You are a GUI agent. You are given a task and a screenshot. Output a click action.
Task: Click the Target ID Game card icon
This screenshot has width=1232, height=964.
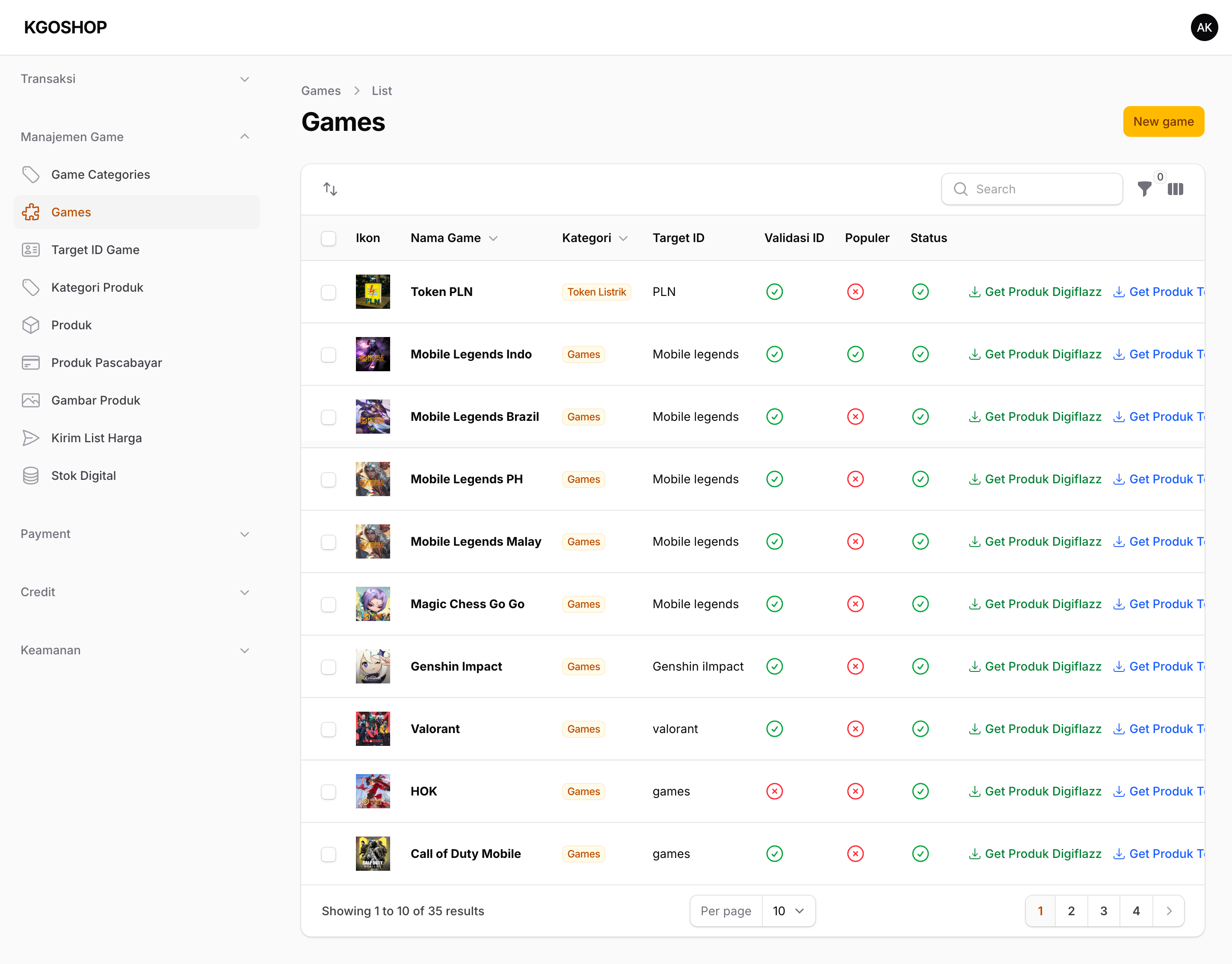click(x=30, y=250)
